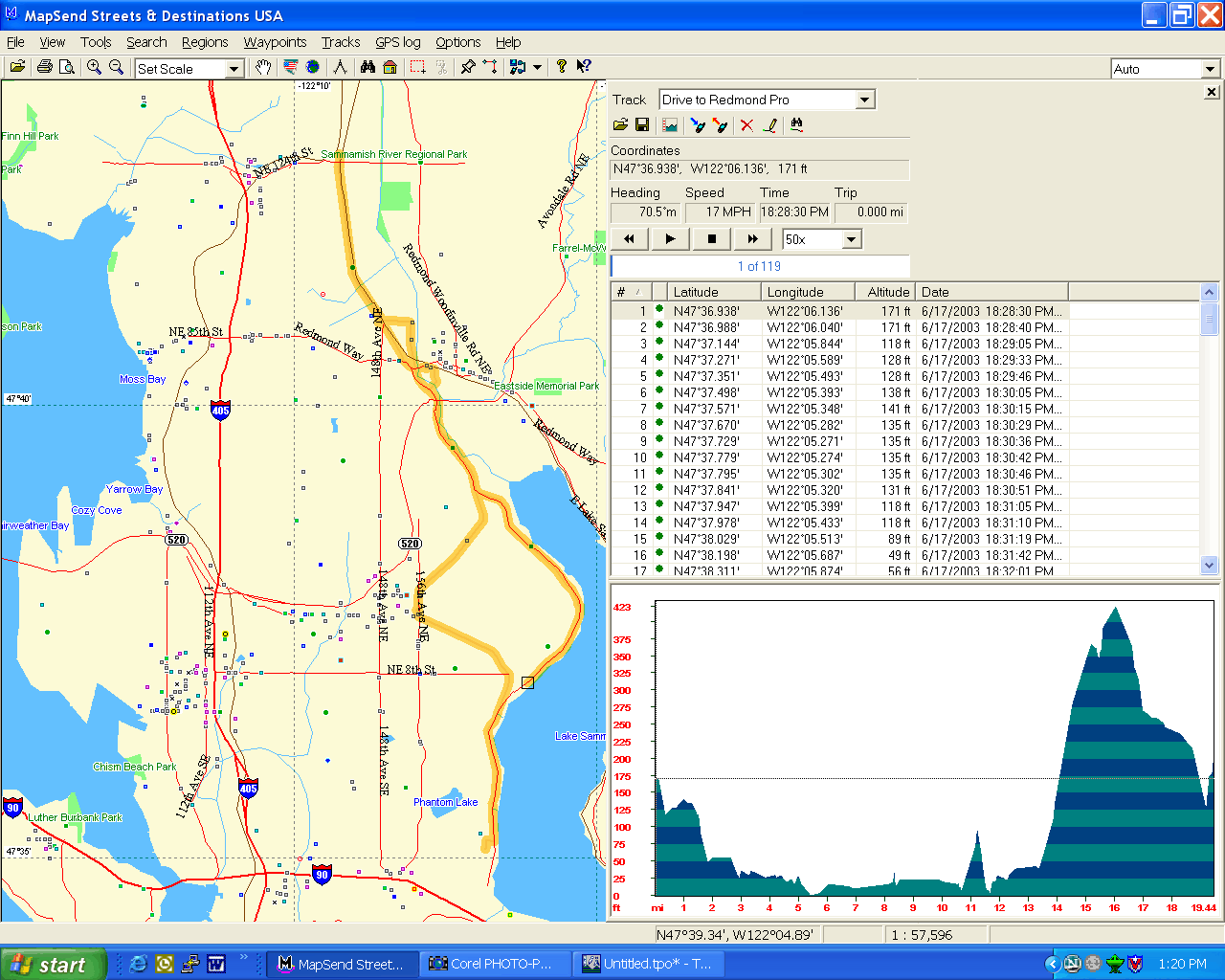The image size is (1225, 980).
Task: Stop the track playback
Action: (x=711, y=239)
